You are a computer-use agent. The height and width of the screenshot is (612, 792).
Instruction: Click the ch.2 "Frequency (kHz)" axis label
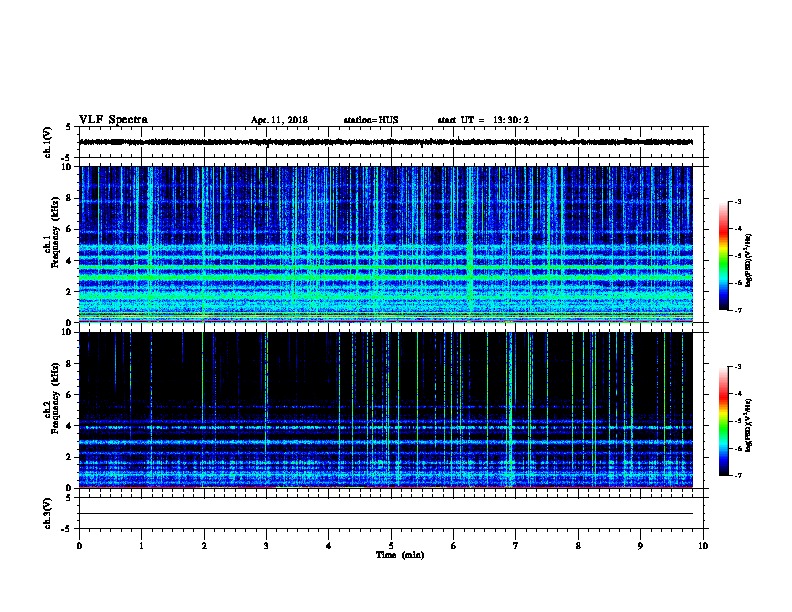pyautogui.click(x=55, y=397)
